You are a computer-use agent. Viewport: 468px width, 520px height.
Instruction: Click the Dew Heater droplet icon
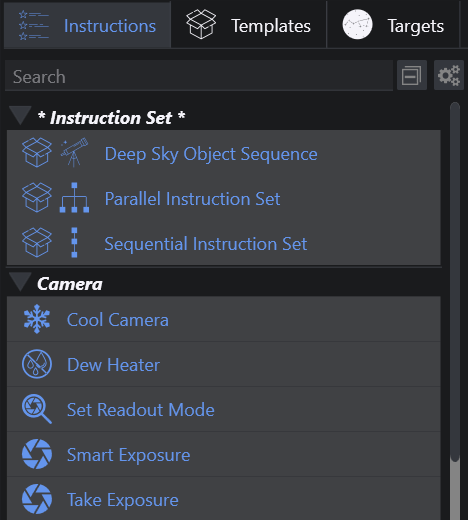[37, 364]
